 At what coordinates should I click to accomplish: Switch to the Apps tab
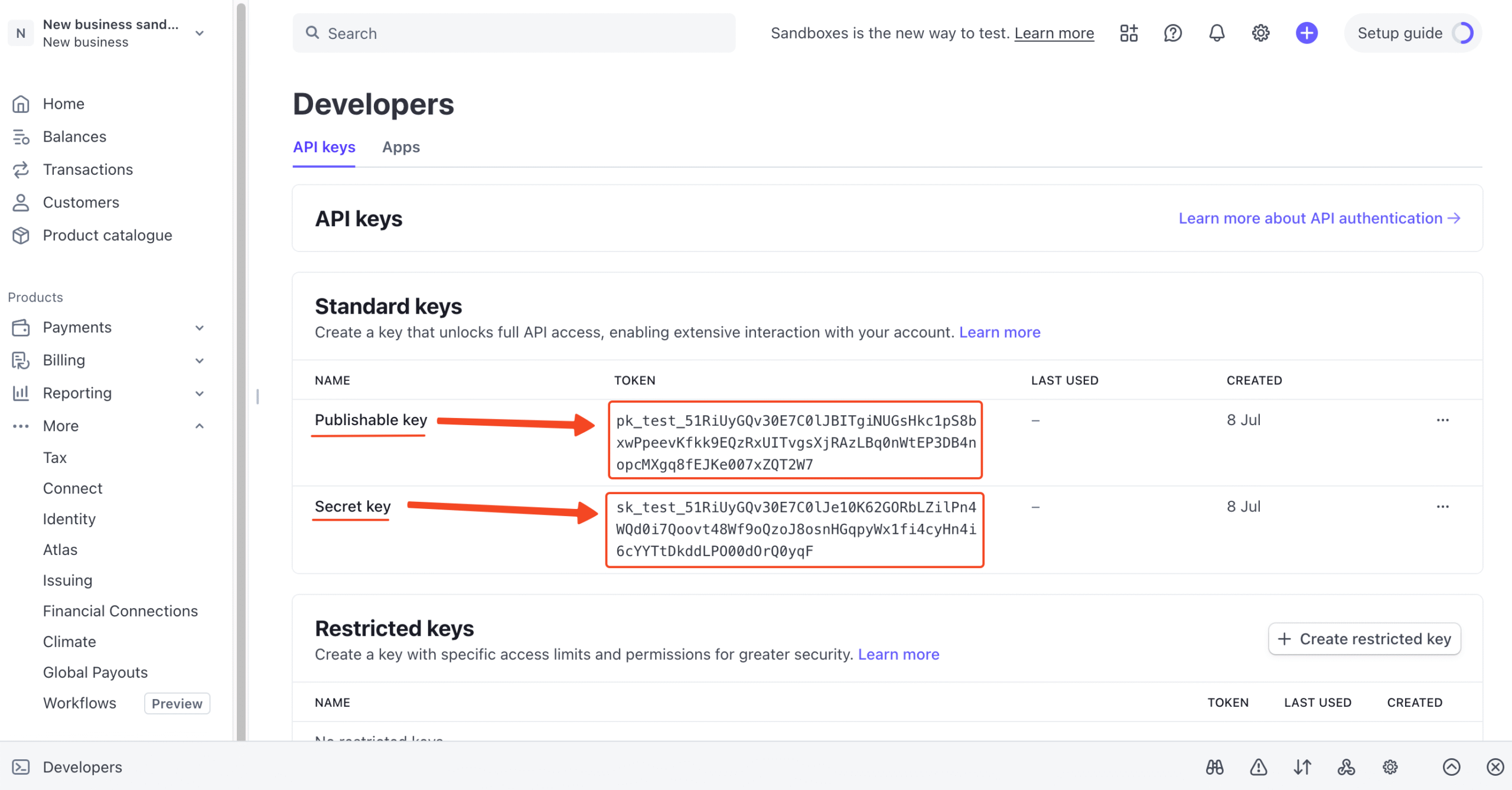(x=401, y=147)
